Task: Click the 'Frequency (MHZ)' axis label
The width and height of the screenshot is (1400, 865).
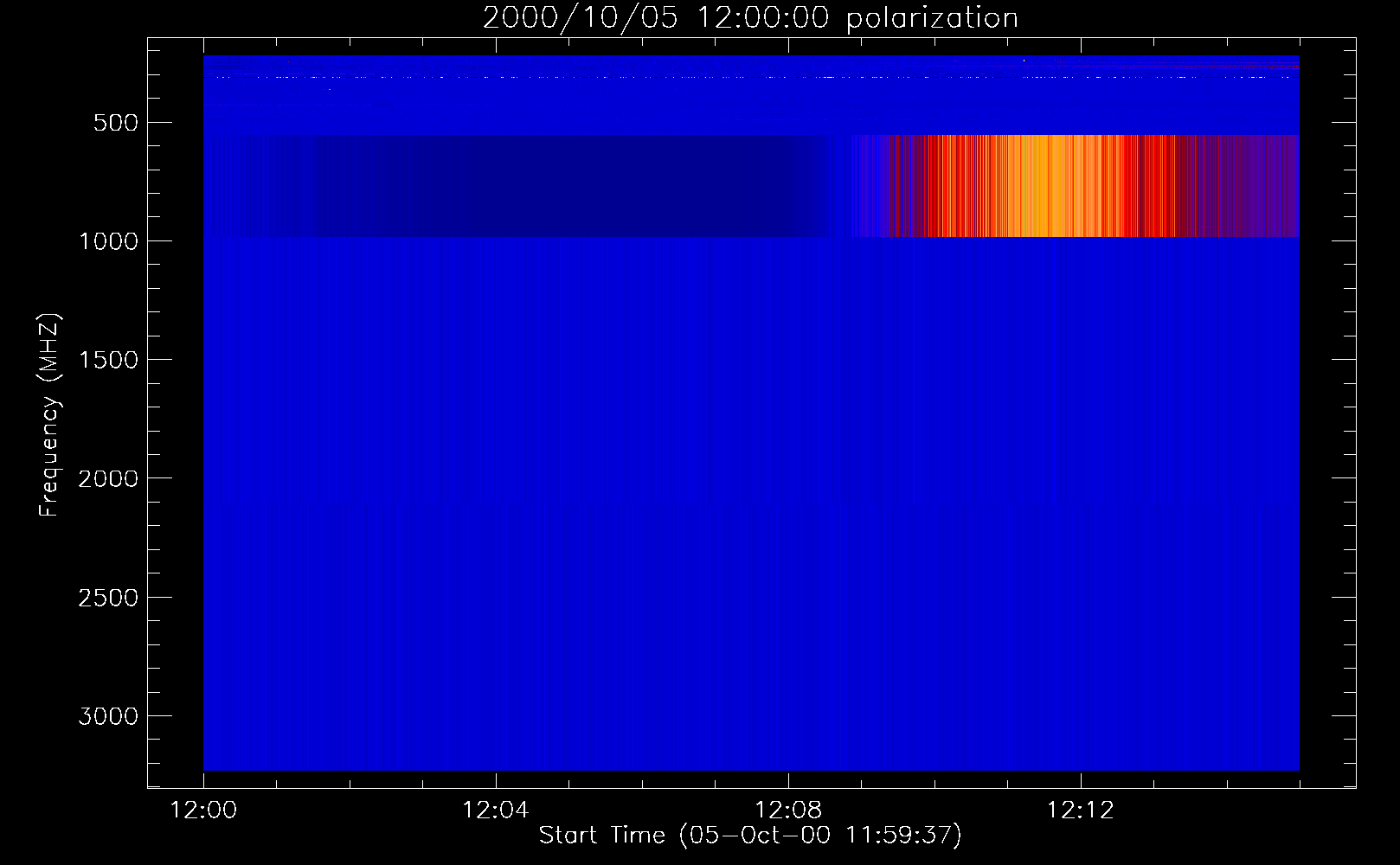Action: click(x=49, y=415)
